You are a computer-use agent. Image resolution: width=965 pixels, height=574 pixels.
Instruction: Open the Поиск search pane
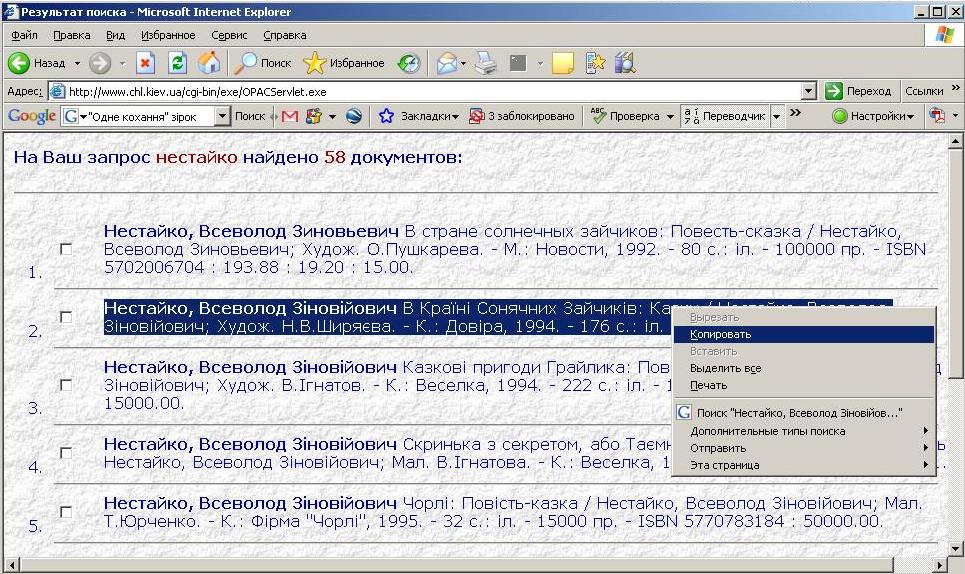[x=264, y=63]
